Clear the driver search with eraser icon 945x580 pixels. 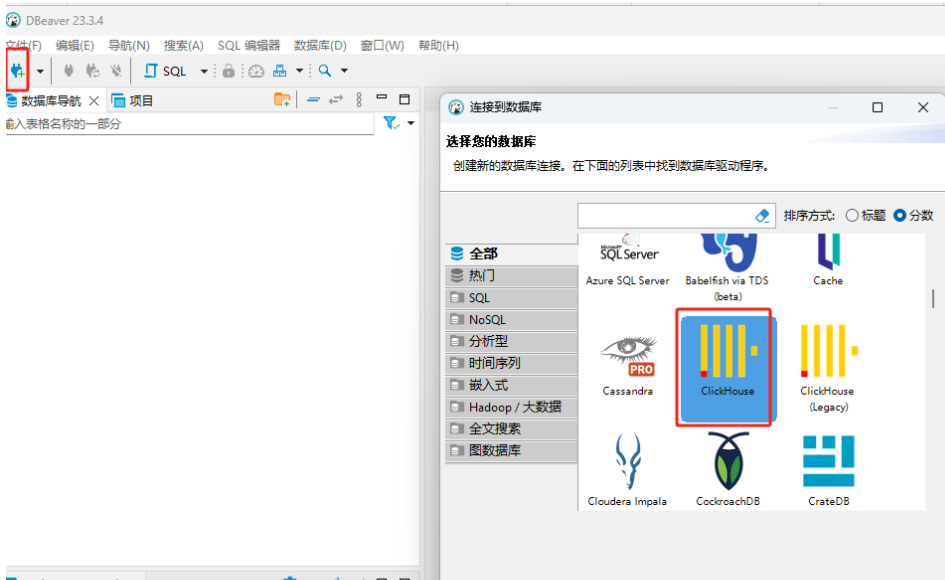(x=762, y=216)
